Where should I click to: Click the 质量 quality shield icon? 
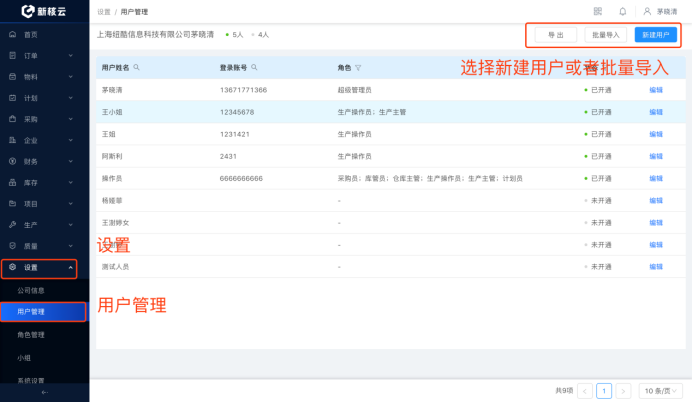[x=12, y=246]
